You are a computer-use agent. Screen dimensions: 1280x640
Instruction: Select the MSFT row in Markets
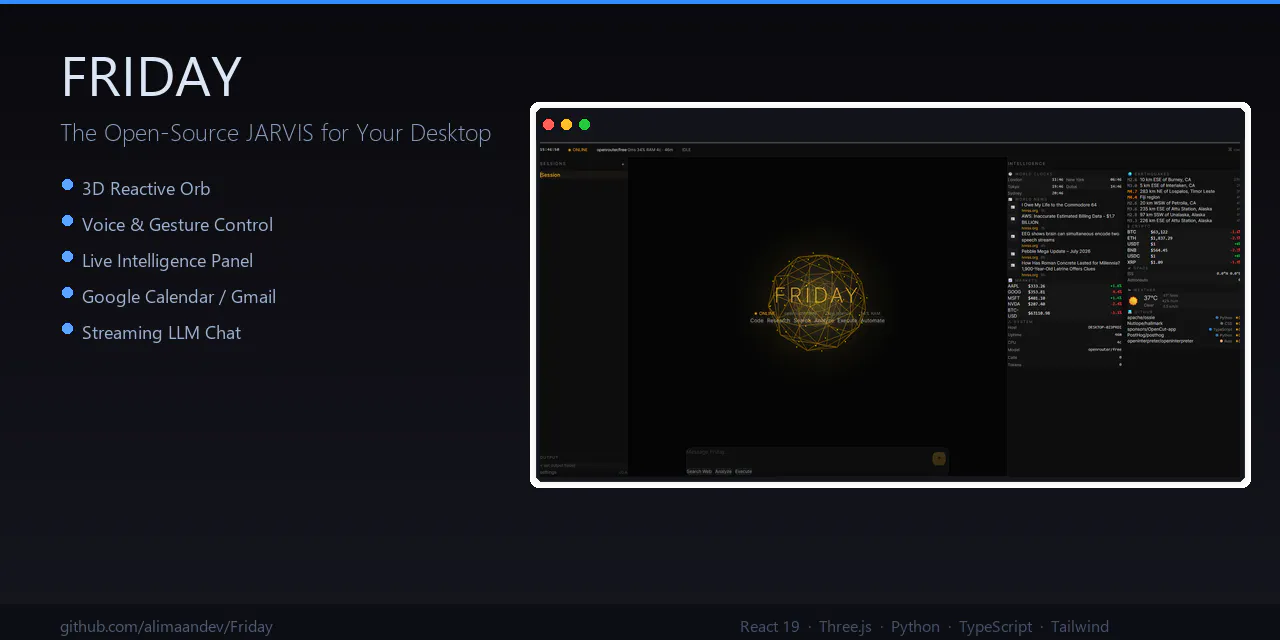click(x=1065, y=298)
